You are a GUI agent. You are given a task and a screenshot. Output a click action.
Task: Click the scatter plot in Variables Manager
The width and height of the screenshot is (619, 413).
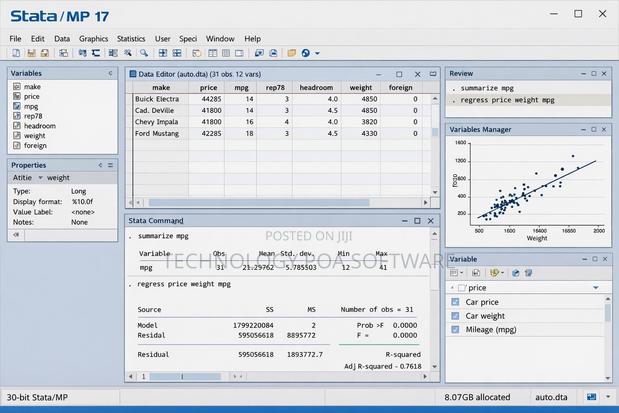point(531,189)
